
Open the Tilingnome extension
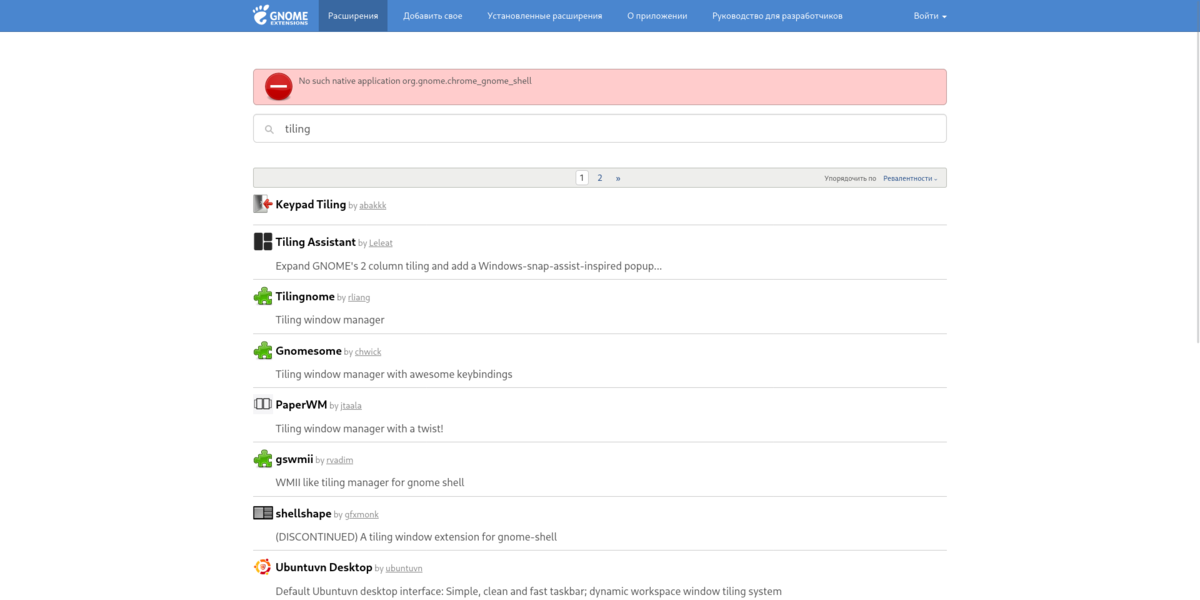[x=305, y=296]
